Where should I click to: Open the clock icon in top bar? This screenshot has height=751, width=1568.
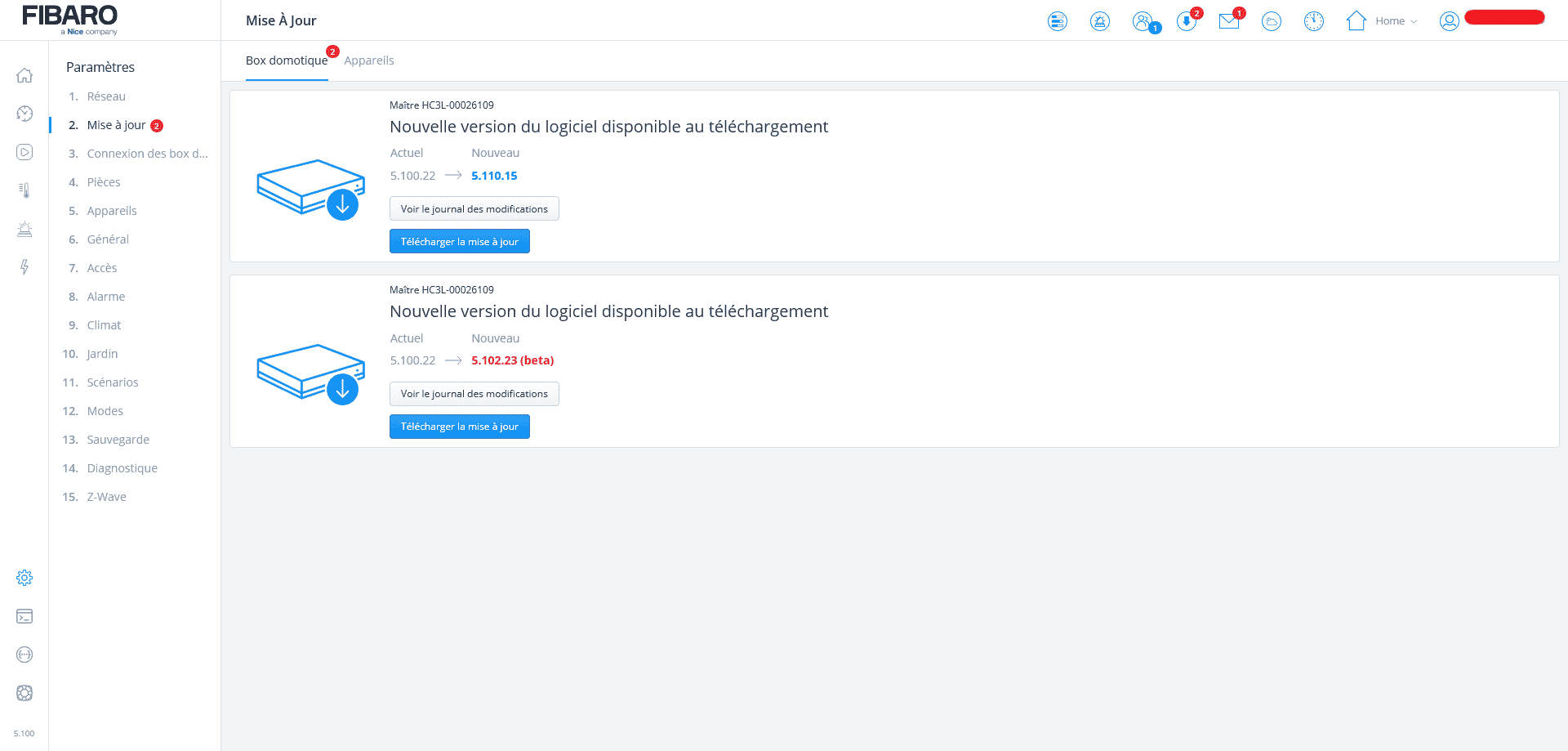pyautogui.click(x=1314, y=21)
